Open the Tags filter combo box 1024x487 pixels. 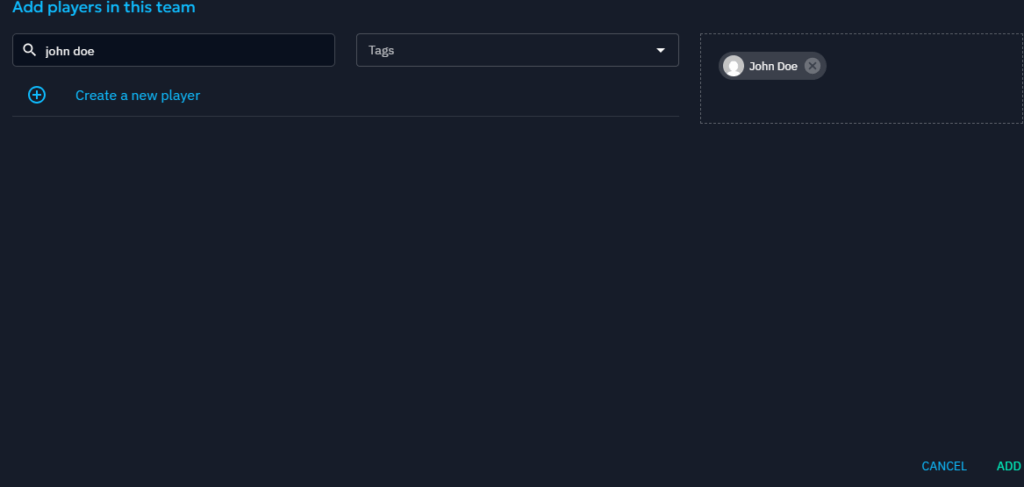tap(517, 50)
